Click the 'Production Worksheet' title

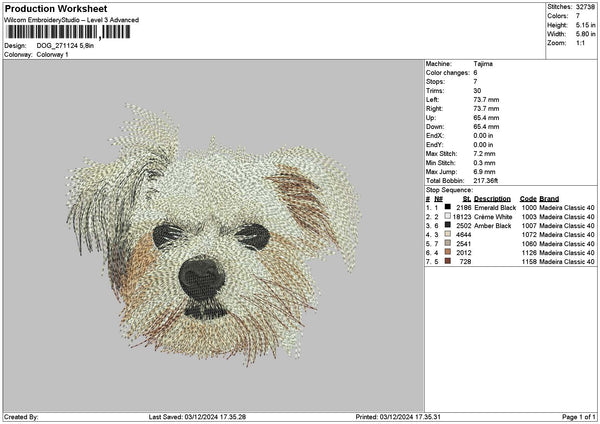[x=56, y=8]
